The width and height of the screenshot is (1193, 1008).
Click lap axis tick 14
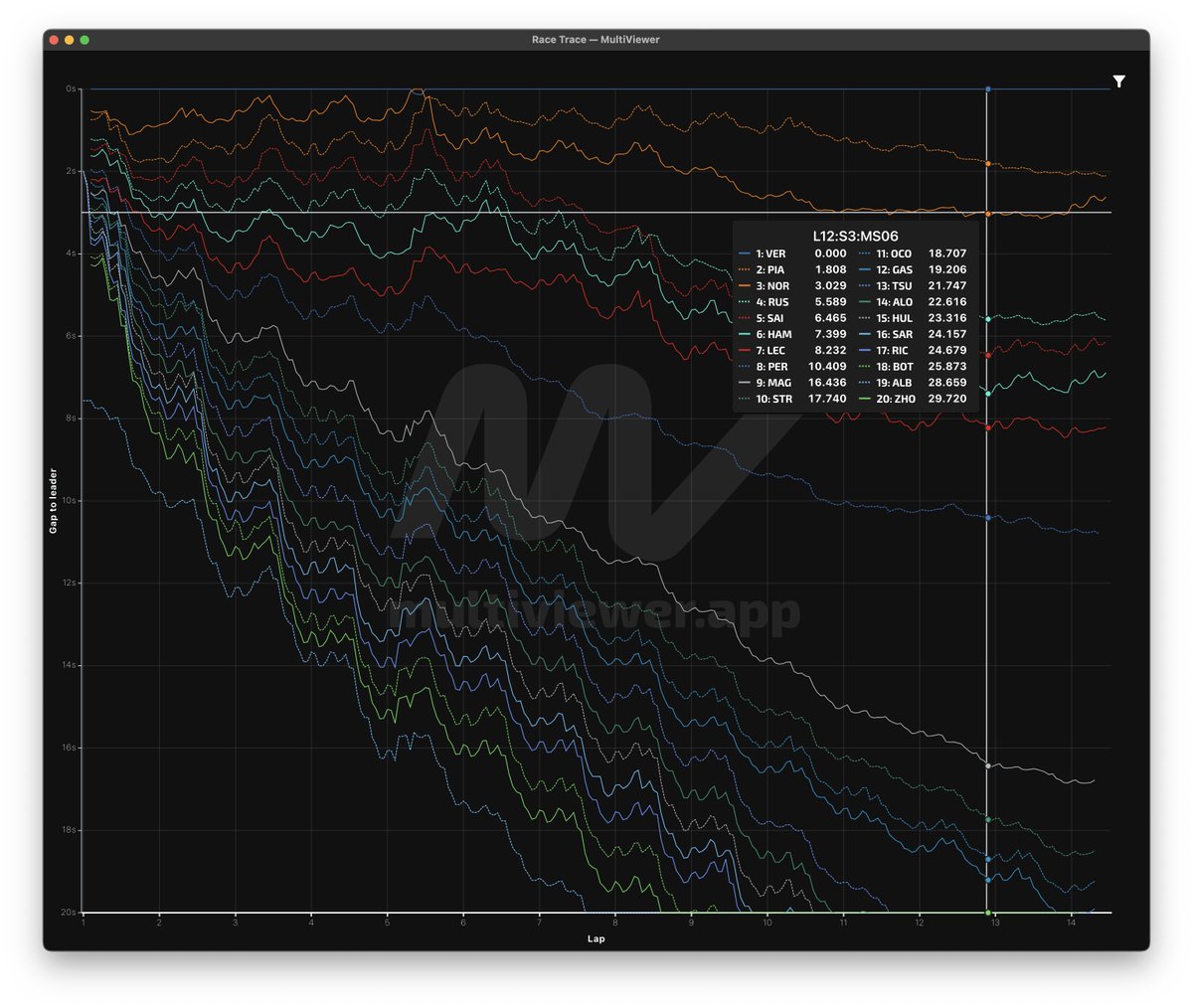[1071, 923]
